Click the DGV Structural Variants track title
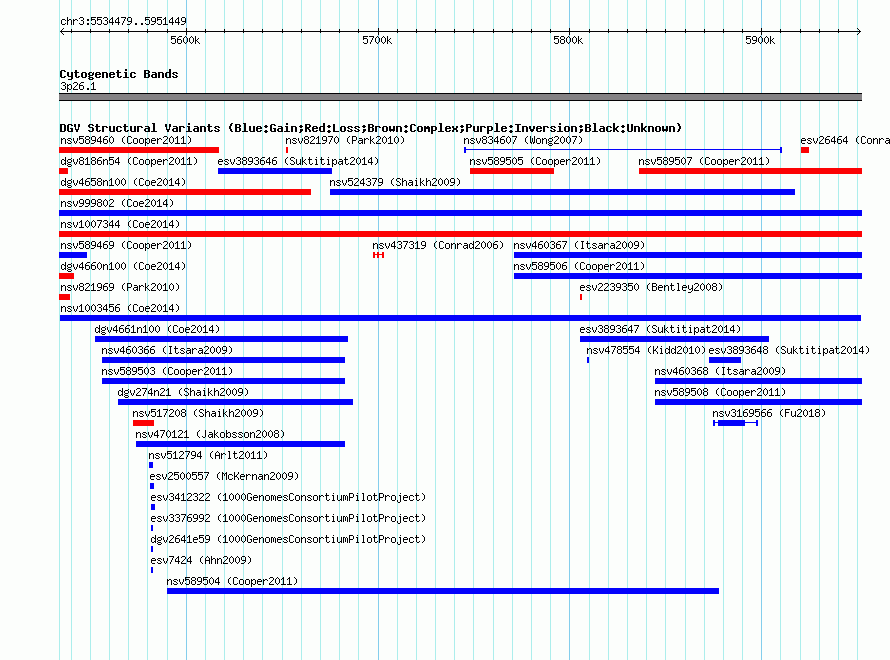The height and width of the screenshot is (660, 890). pos(371,128)
